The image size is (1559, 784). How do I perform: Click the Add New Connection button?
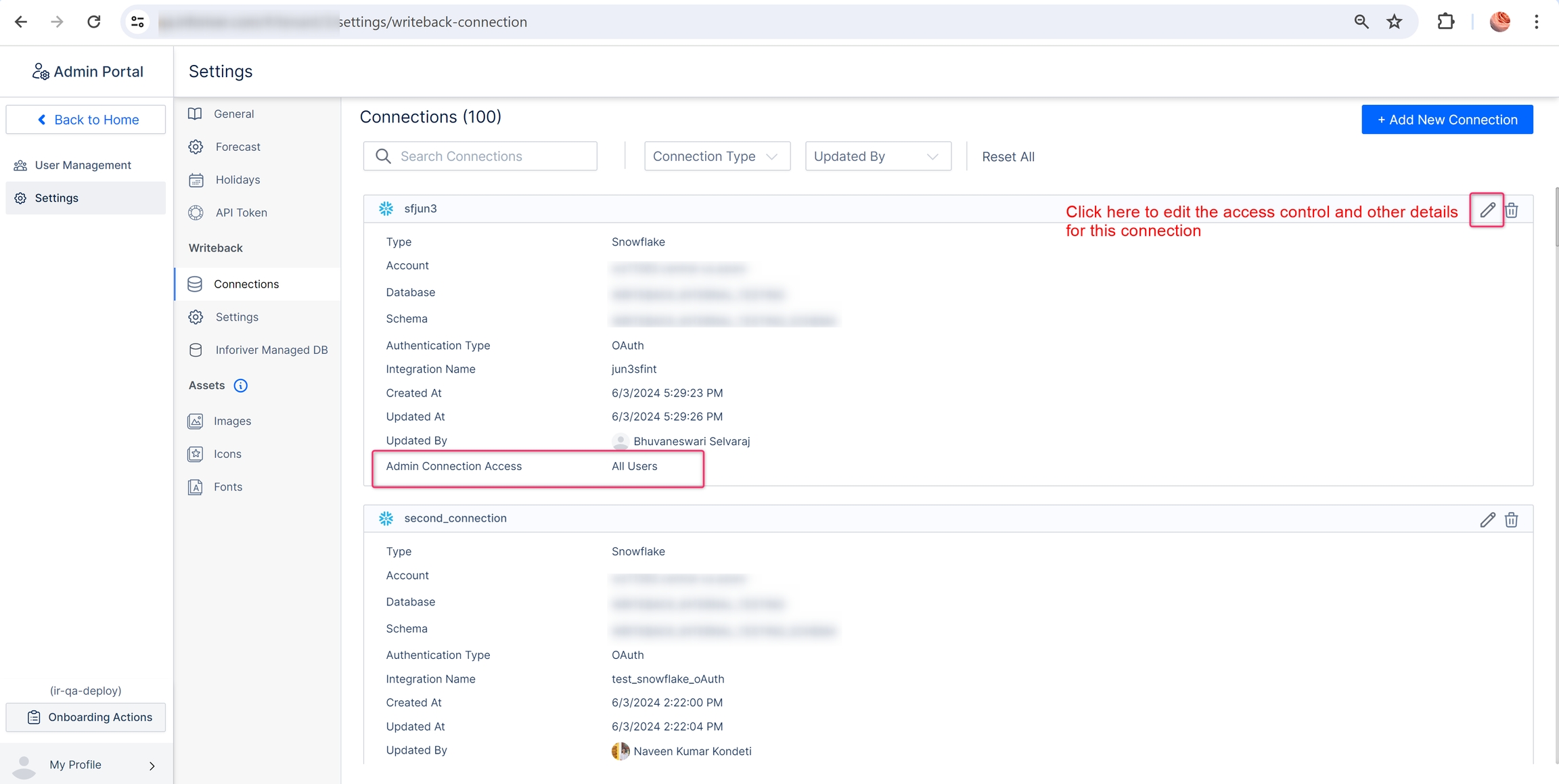coord(1447,120)
